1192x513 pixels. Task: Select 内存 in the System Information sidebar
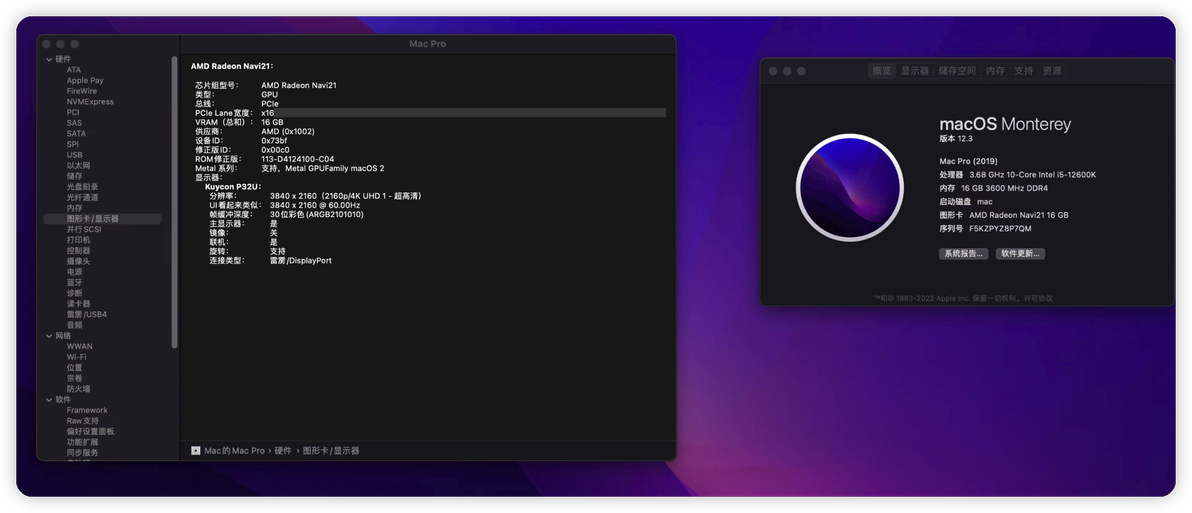(x=74, y=208)
